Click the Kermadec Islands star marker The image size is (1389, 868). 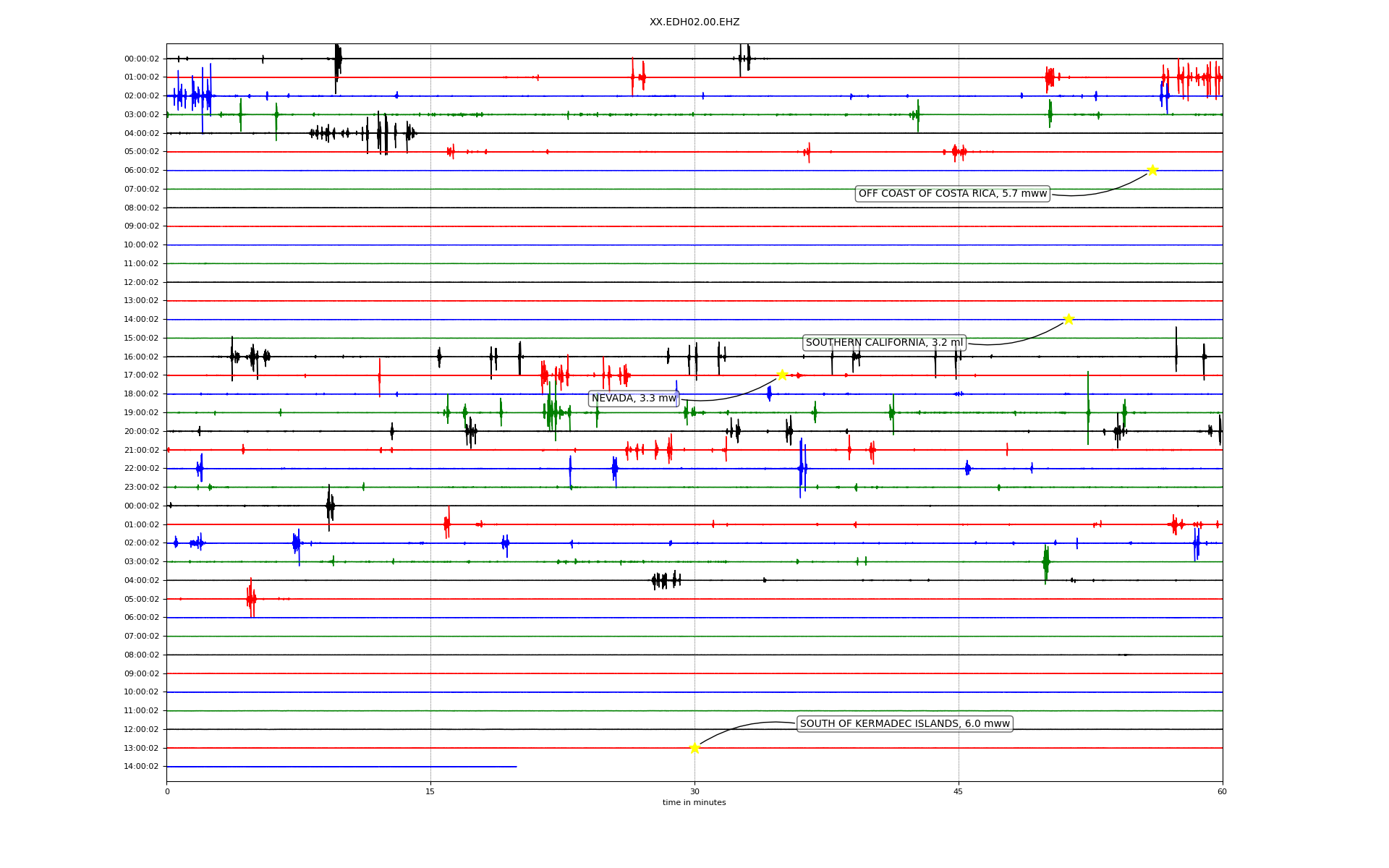(694, 748)
